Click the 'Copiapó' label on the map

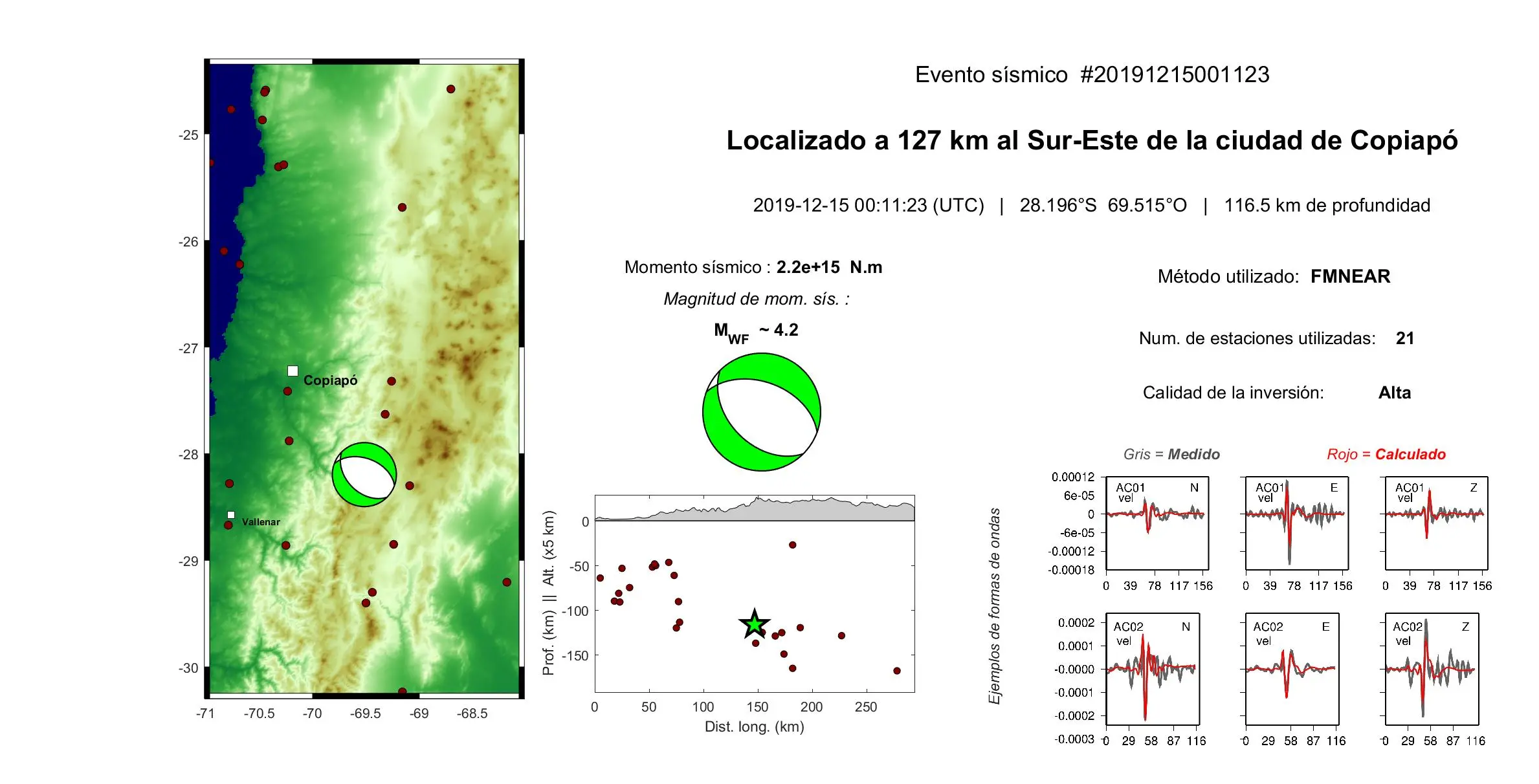(330, 380)
